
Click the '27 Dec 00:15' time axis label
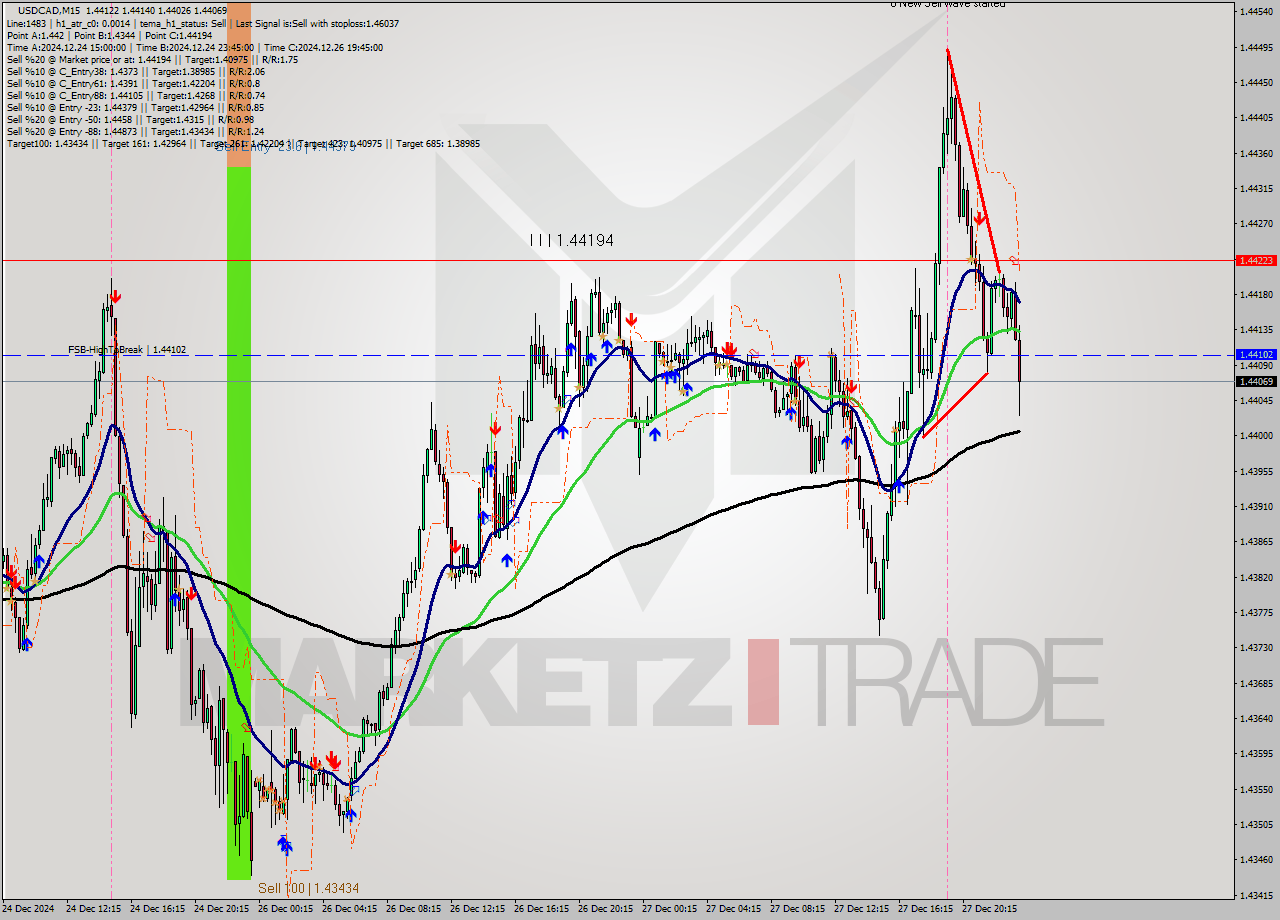coord(669,909)
